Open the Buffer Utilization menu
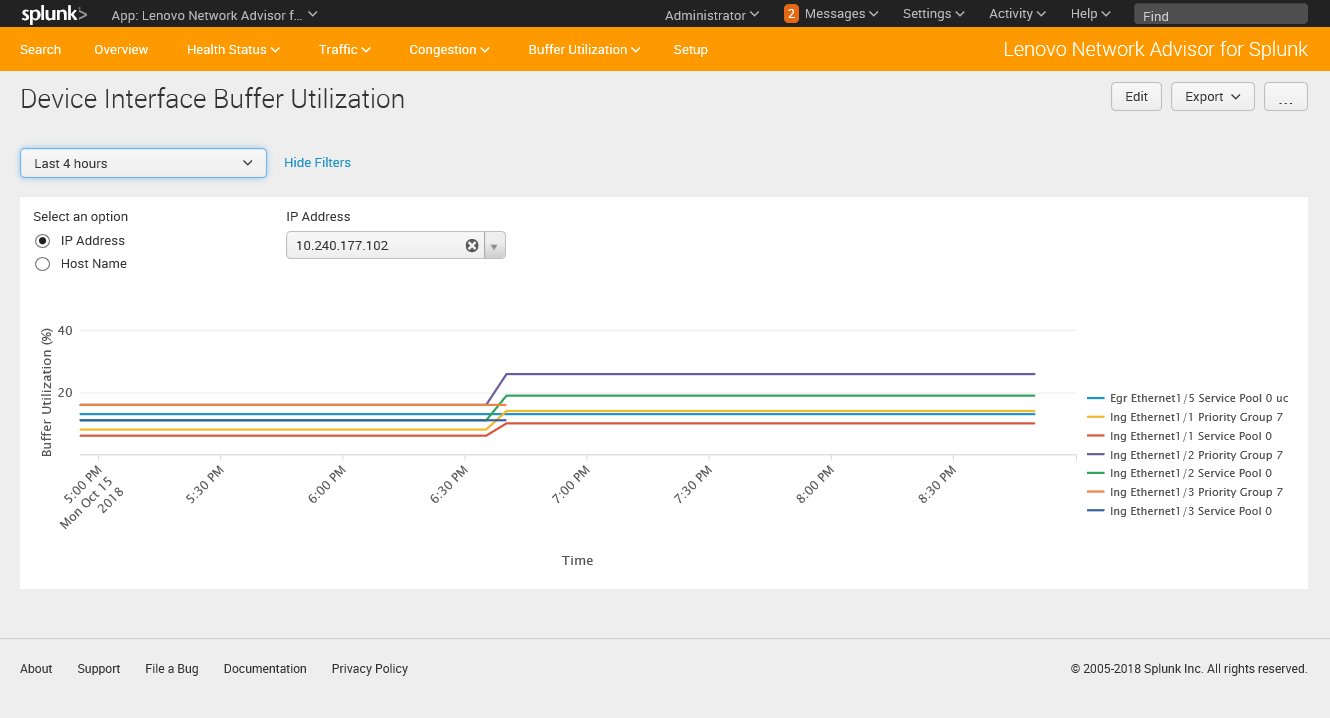The height and width of the screenshot is (718, 1330). click(584, 49)
